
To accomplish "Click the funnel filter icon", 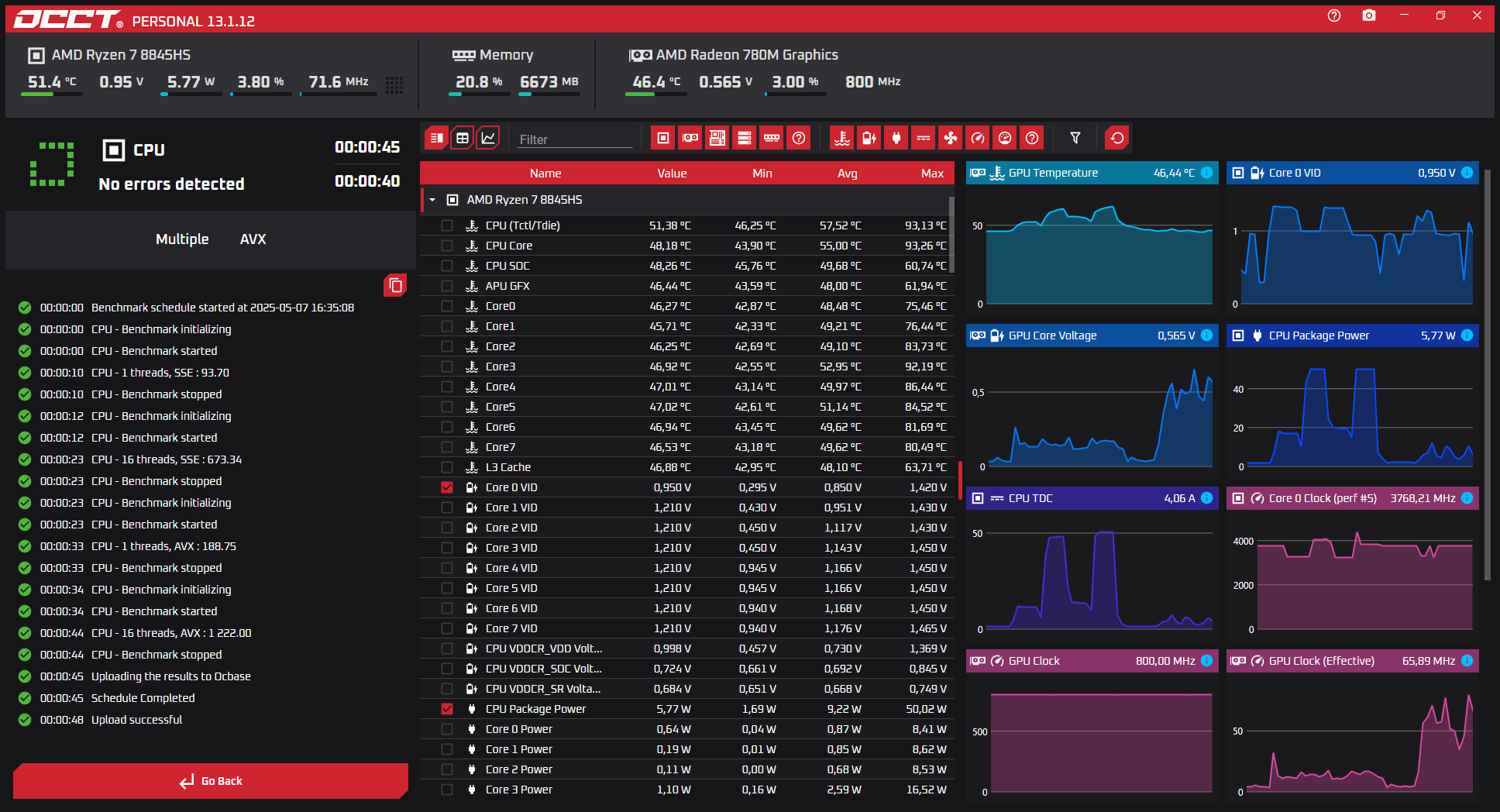I will [1075, 138].
